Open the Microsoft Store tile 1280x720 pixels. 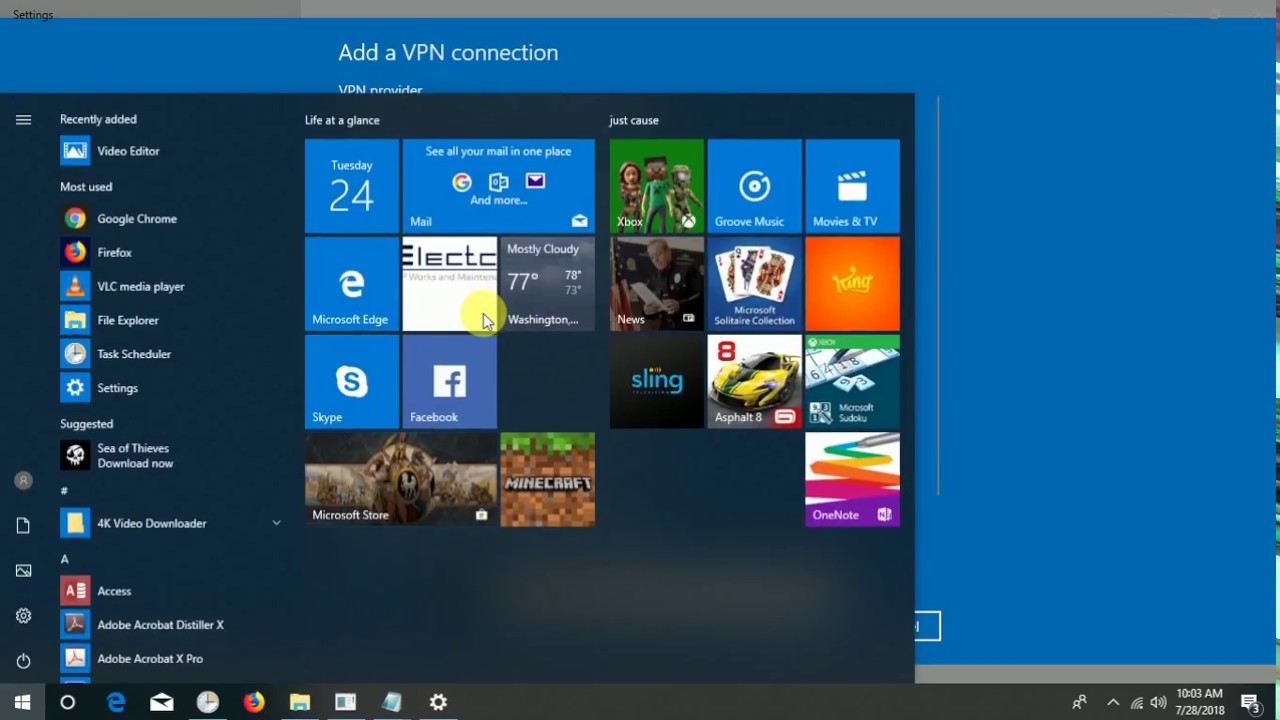click(401, 480)
